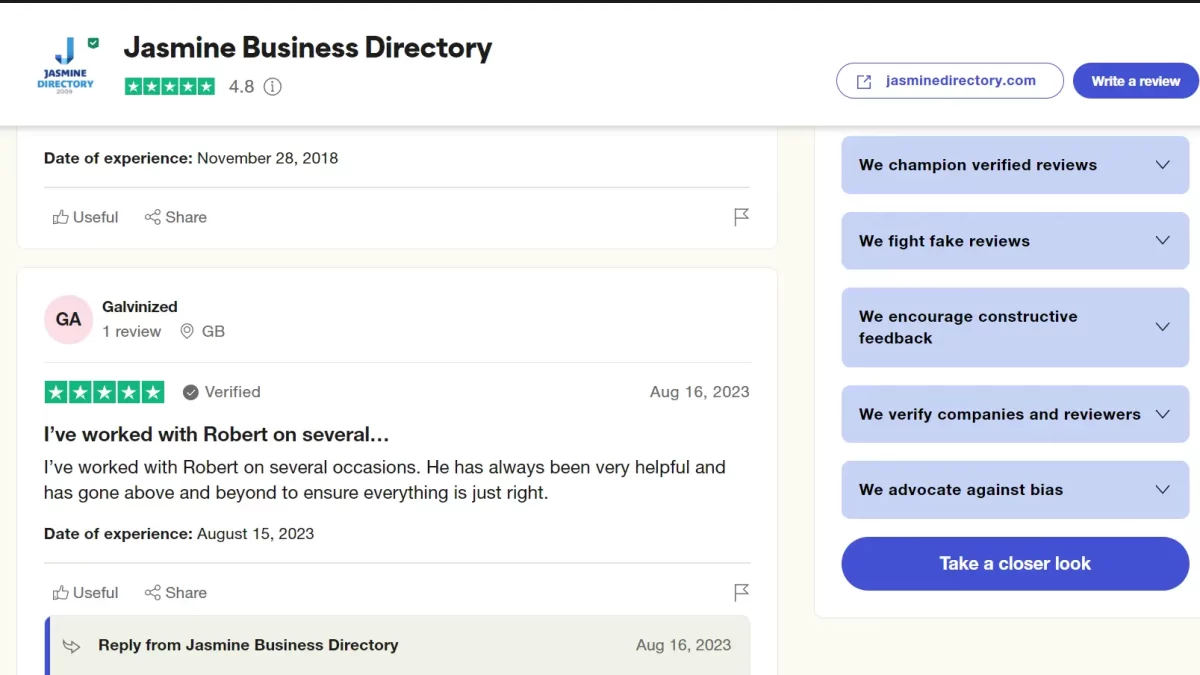Expand We advocate against bias
Viewport: 1200px width, 675px height.
(x=1015, y=490)
